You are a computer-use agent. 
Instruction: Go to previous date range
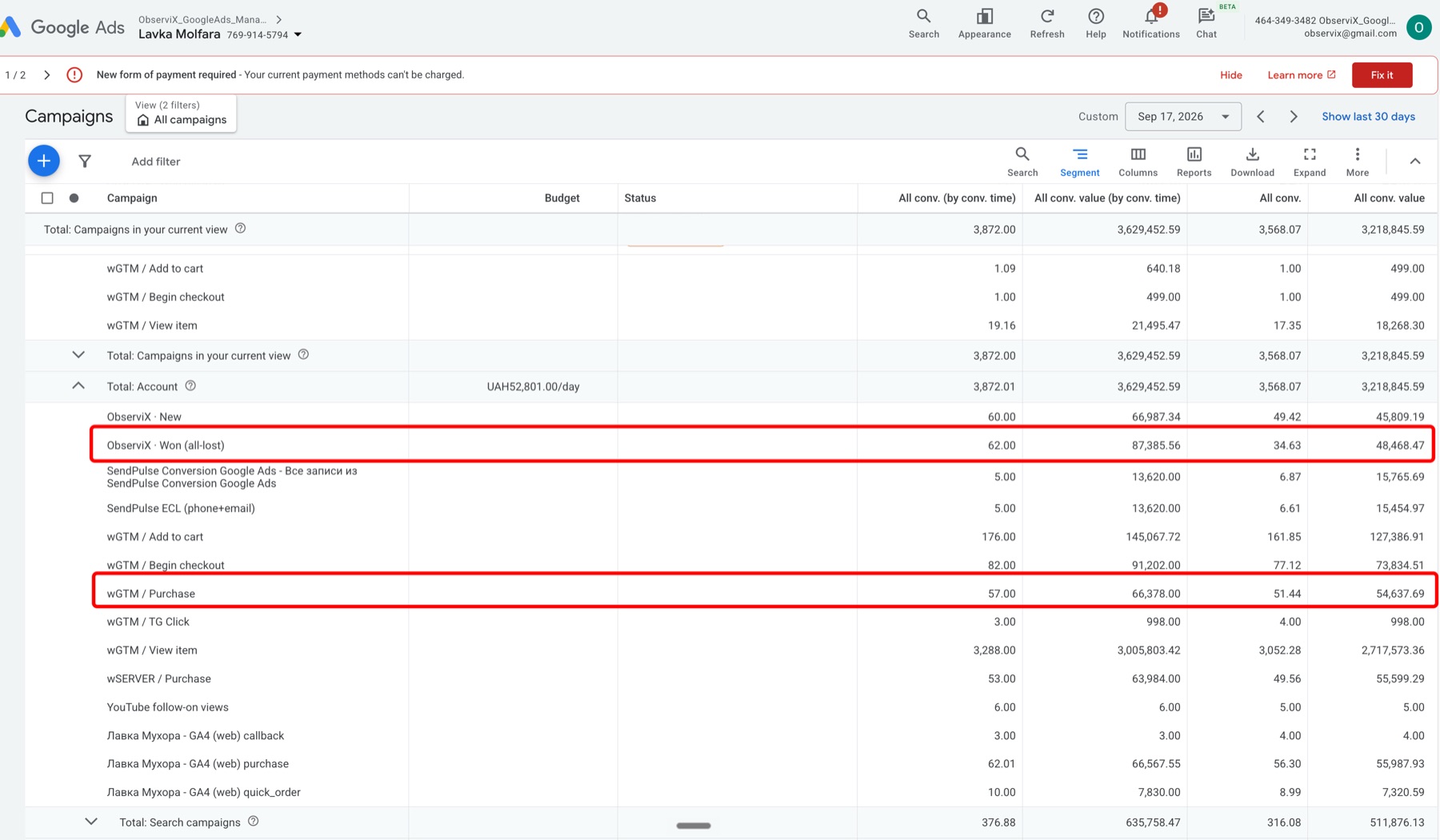click(x=1260, y=116)
